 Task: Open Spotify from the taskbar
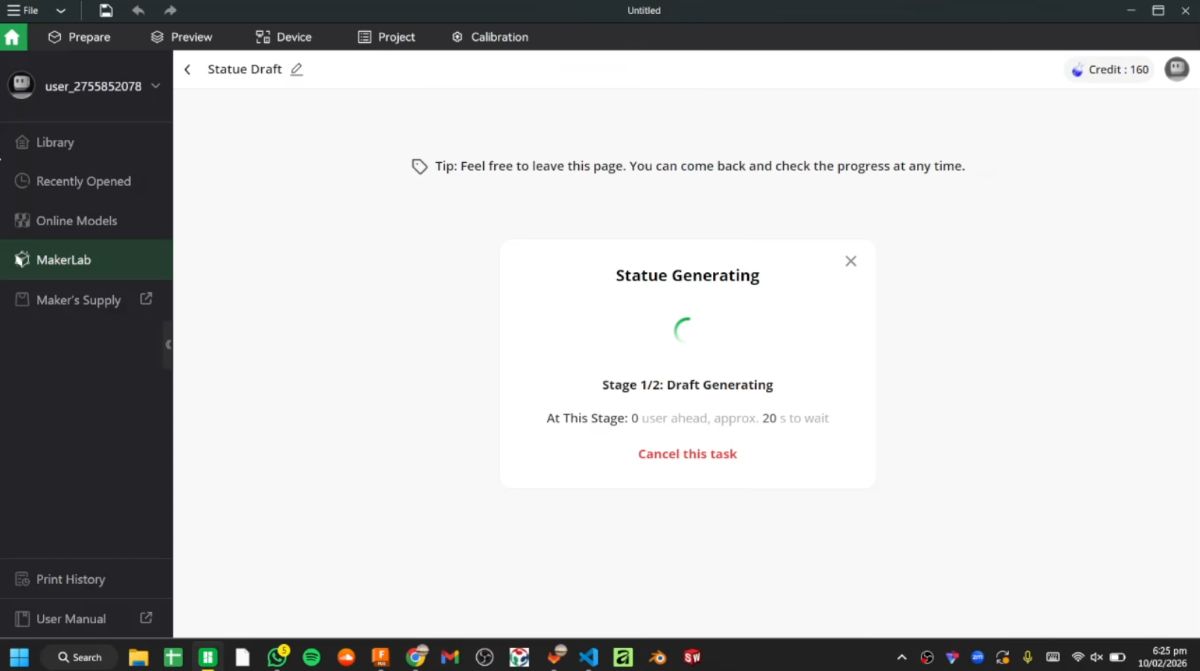click(x=311, y=657)
